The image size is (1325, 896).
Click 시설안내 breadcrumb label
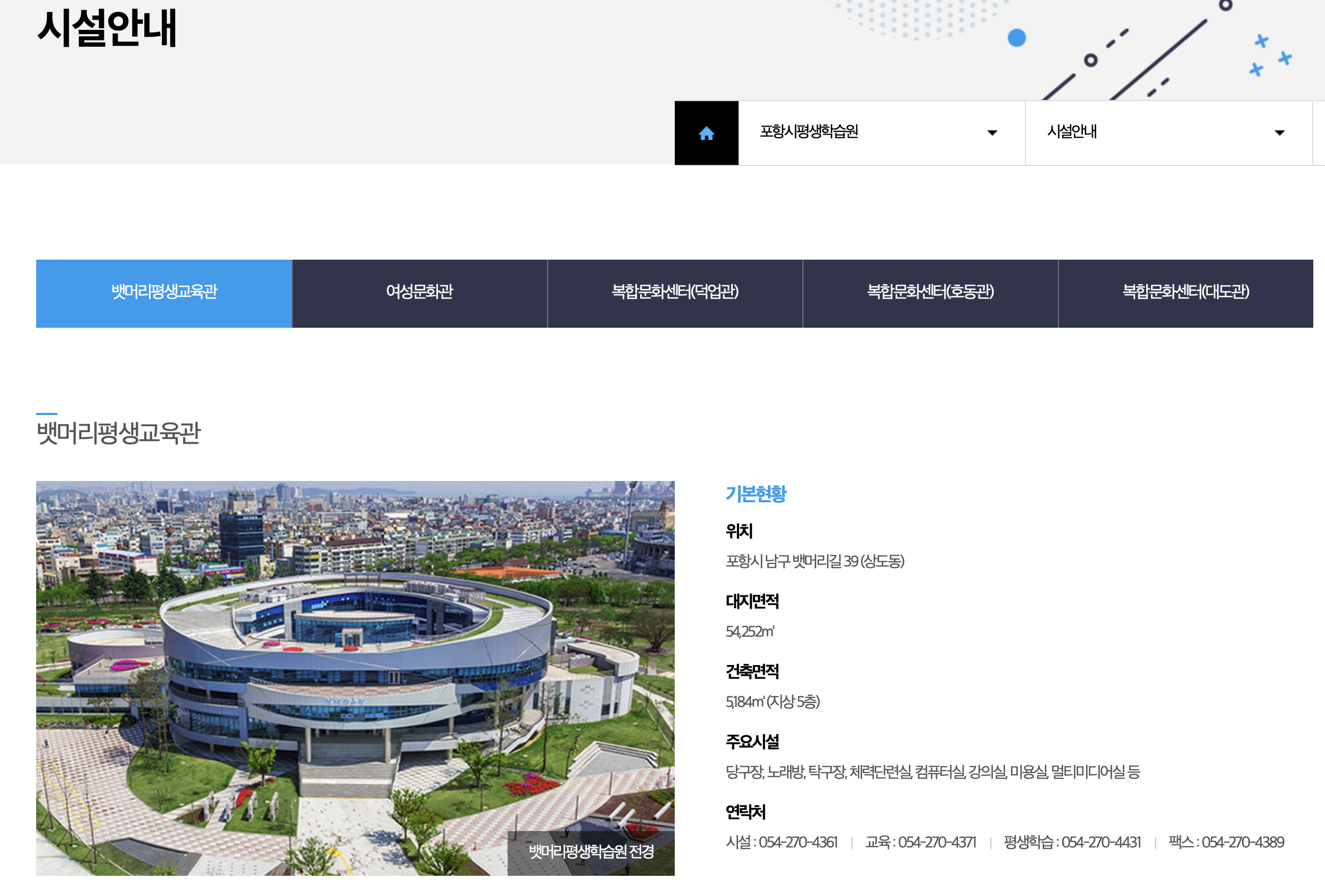(x=1071, y=131)
